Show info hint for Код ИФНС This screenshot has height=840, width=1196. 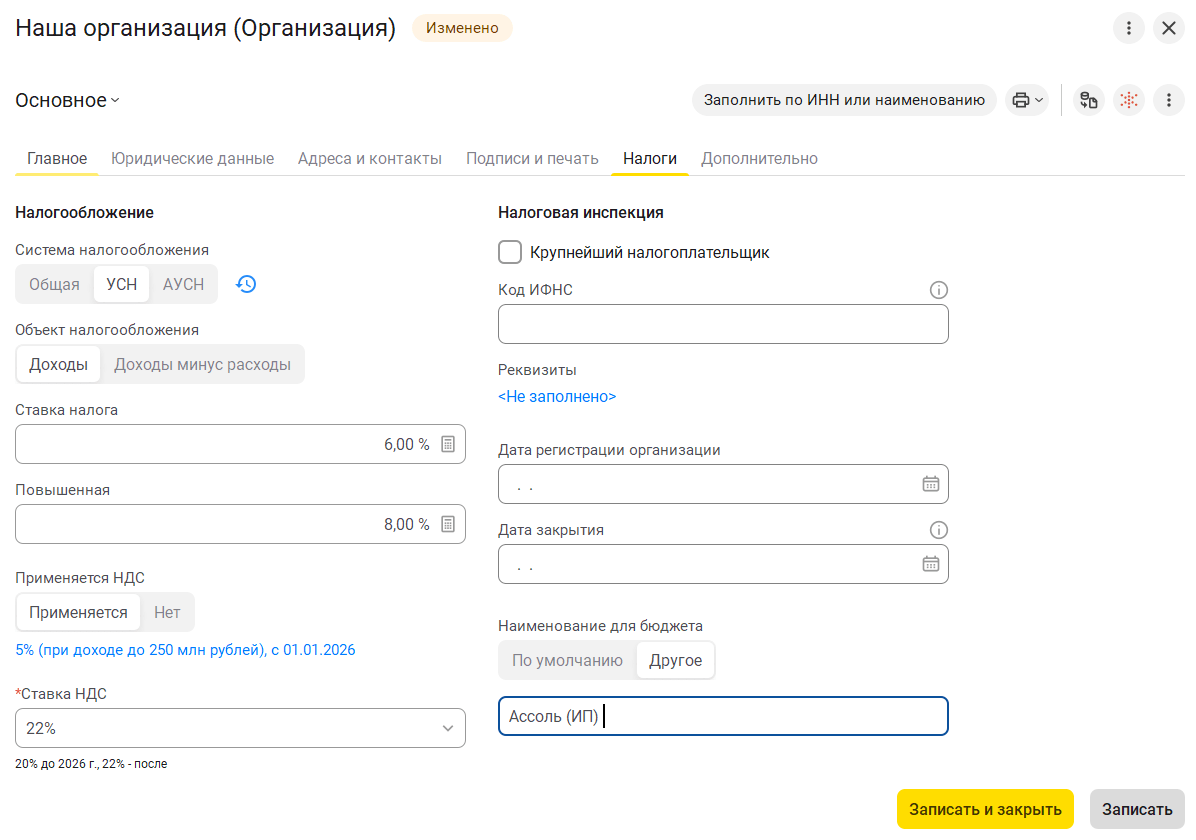pos(938,290)
